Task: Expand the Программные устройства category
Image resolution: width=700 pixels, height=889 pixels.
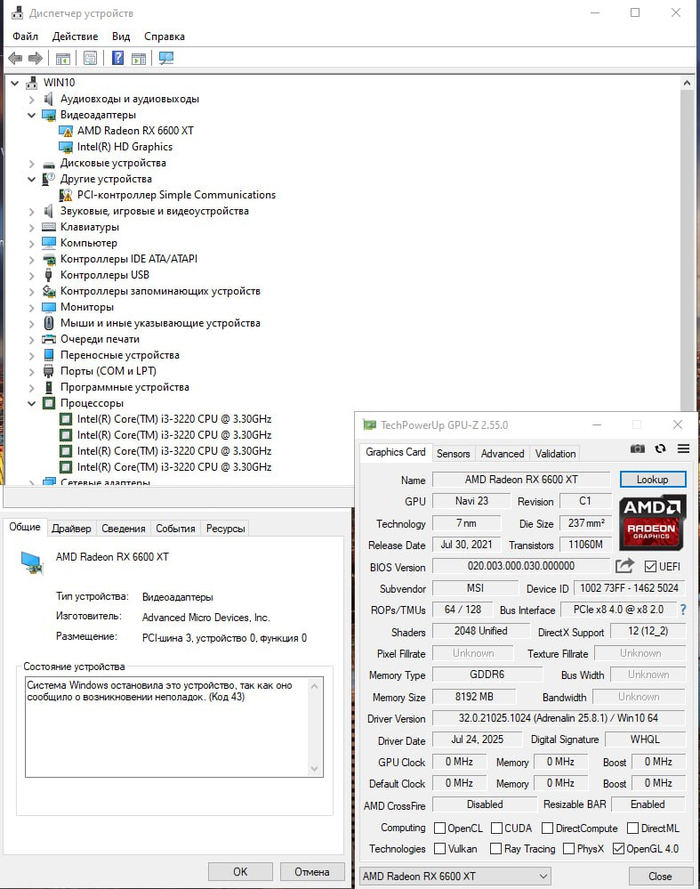Action: coord(32,388)
